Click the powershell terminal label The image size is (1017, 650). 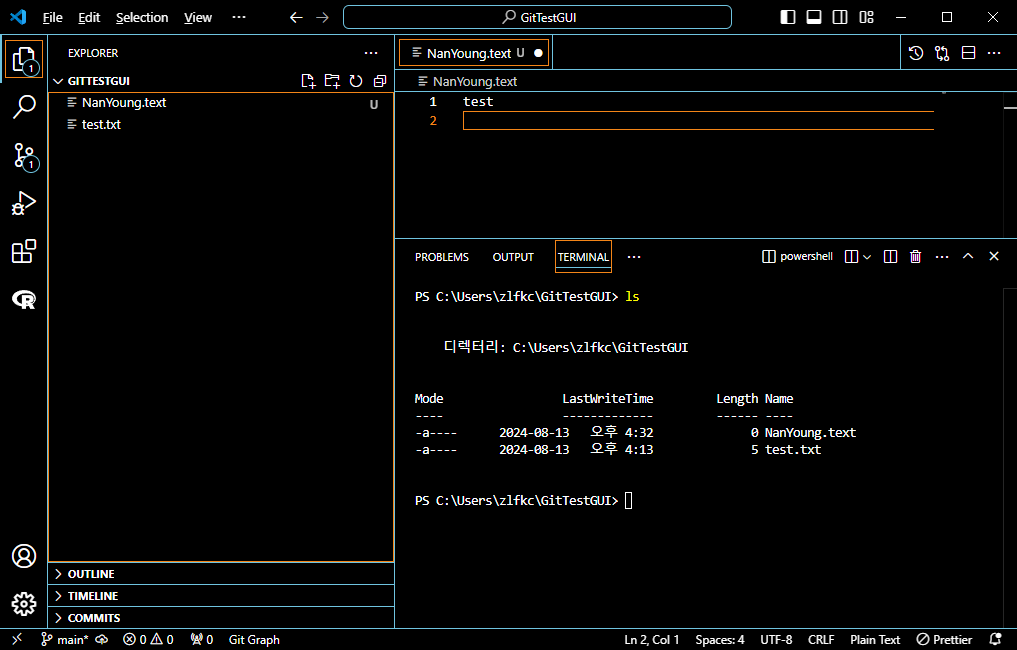coord(797,257)
